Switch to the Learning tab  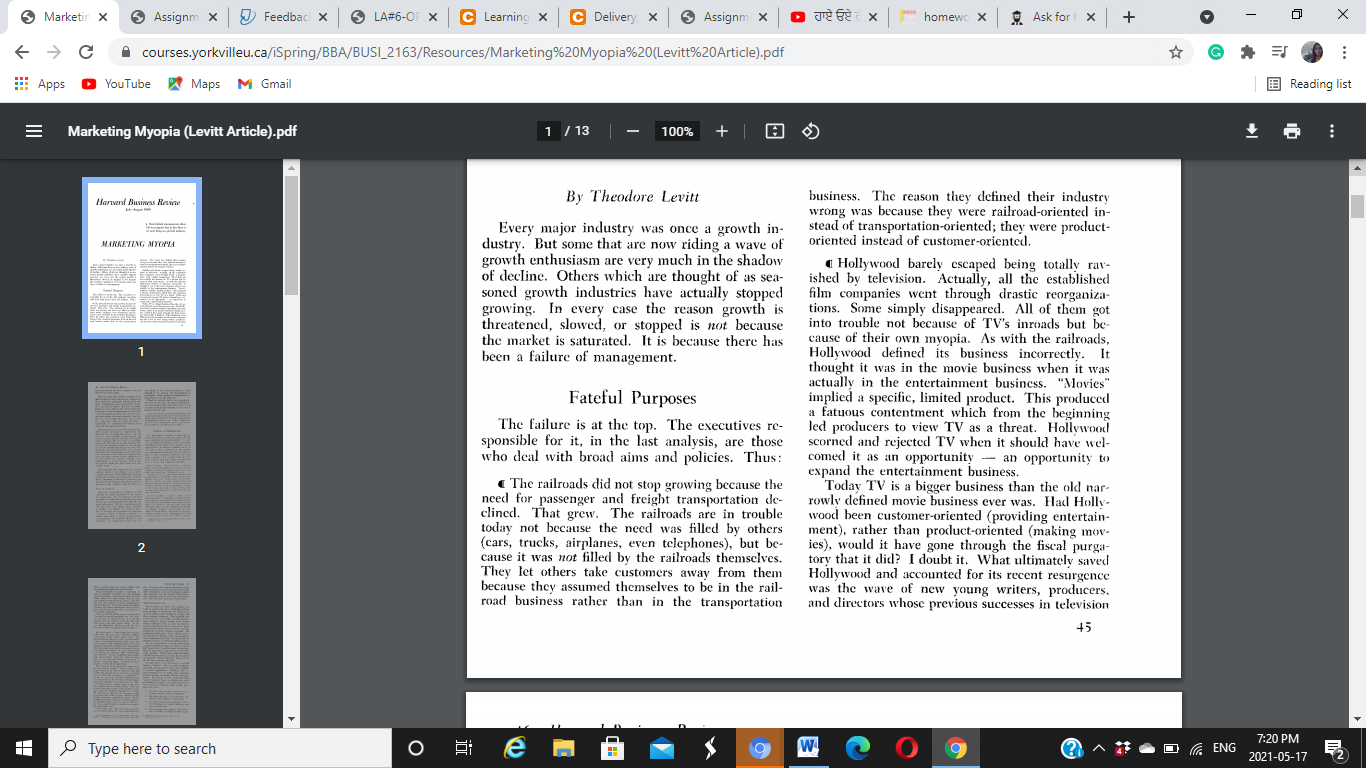(x=495, y=17)
